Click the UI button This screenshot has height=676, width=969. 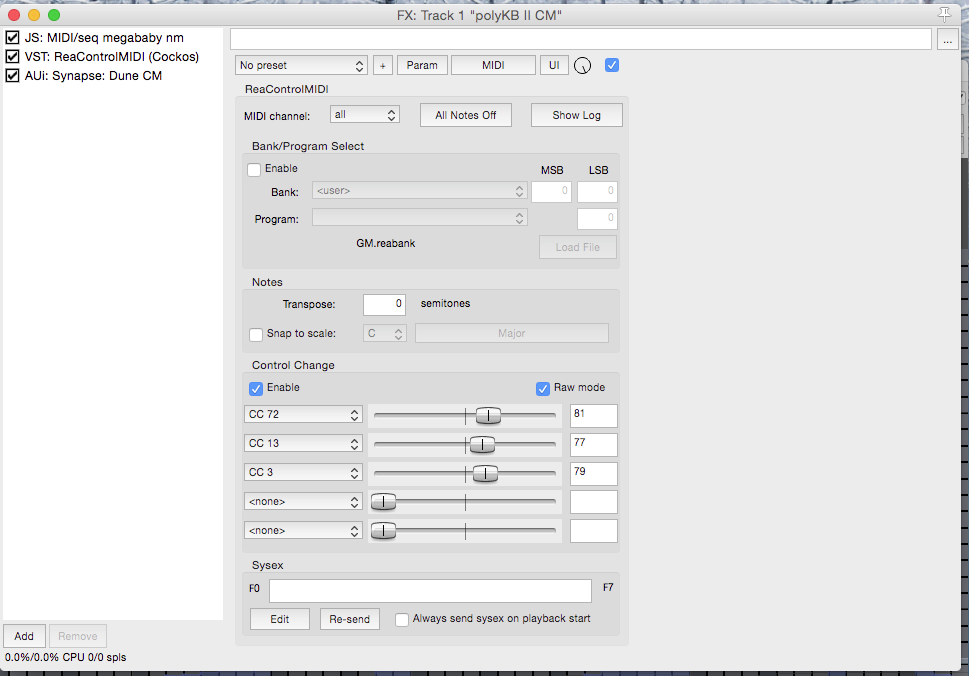point(554,65)
